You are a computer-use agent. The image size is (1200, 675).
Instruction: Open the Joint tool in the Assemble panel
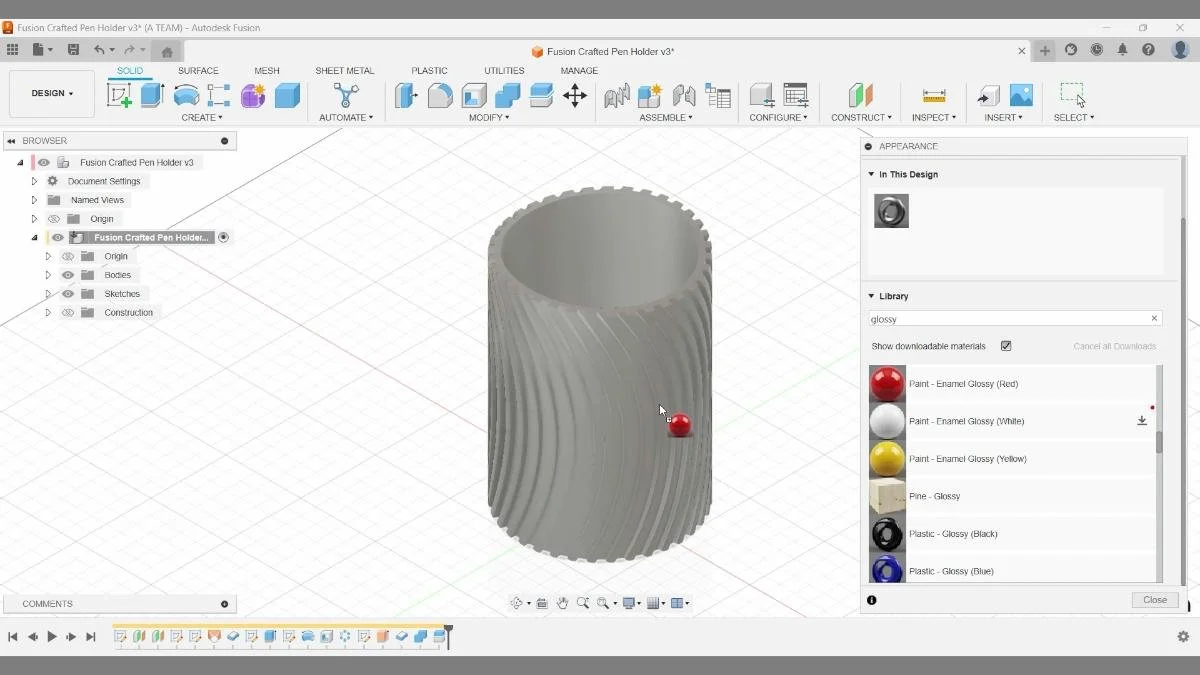click(617, 96)
